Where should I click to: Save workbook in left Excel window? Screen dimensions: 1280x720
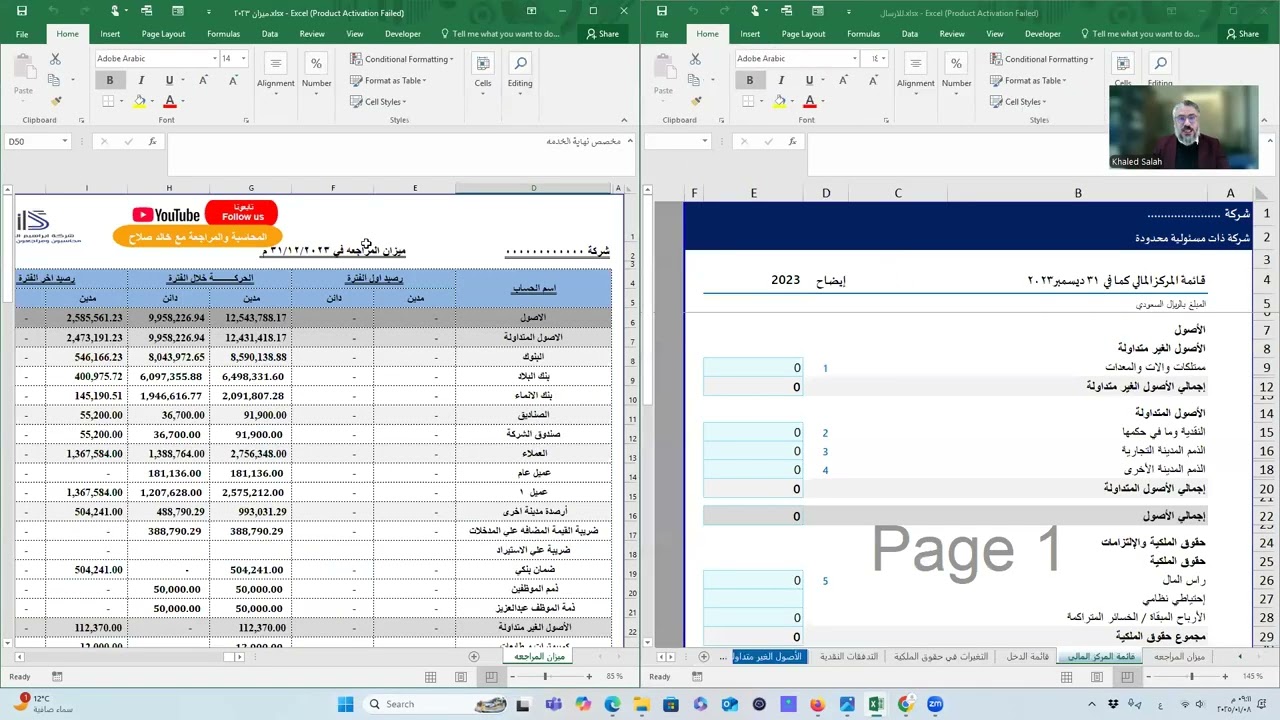pos(22,11)
